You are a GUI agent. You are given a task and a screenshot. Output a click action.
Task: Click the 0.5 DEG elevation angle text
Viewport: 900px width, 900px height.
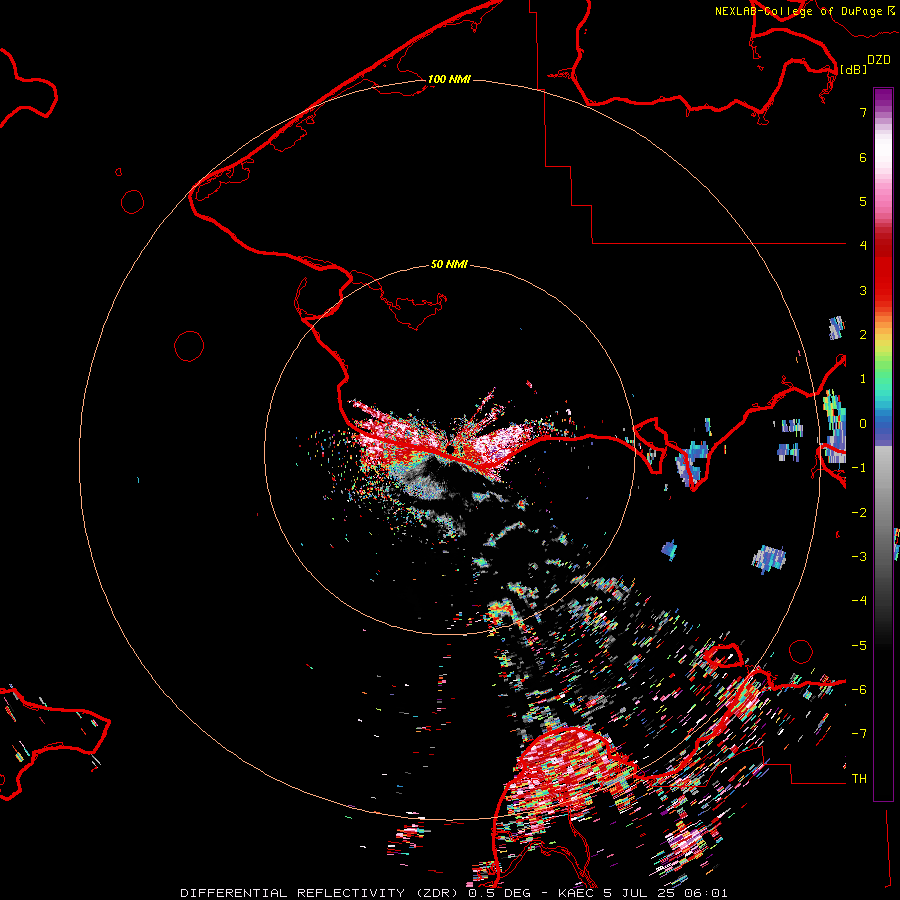(x=499, y=893)
